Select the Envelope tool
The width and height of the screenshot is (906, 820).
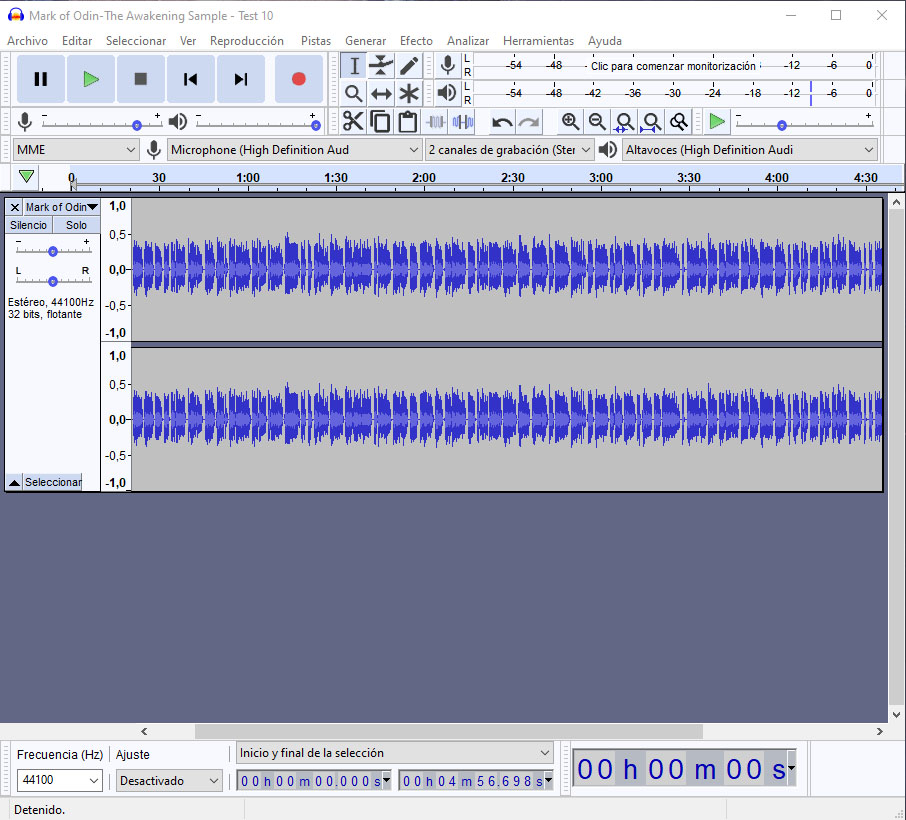[381, 66]
